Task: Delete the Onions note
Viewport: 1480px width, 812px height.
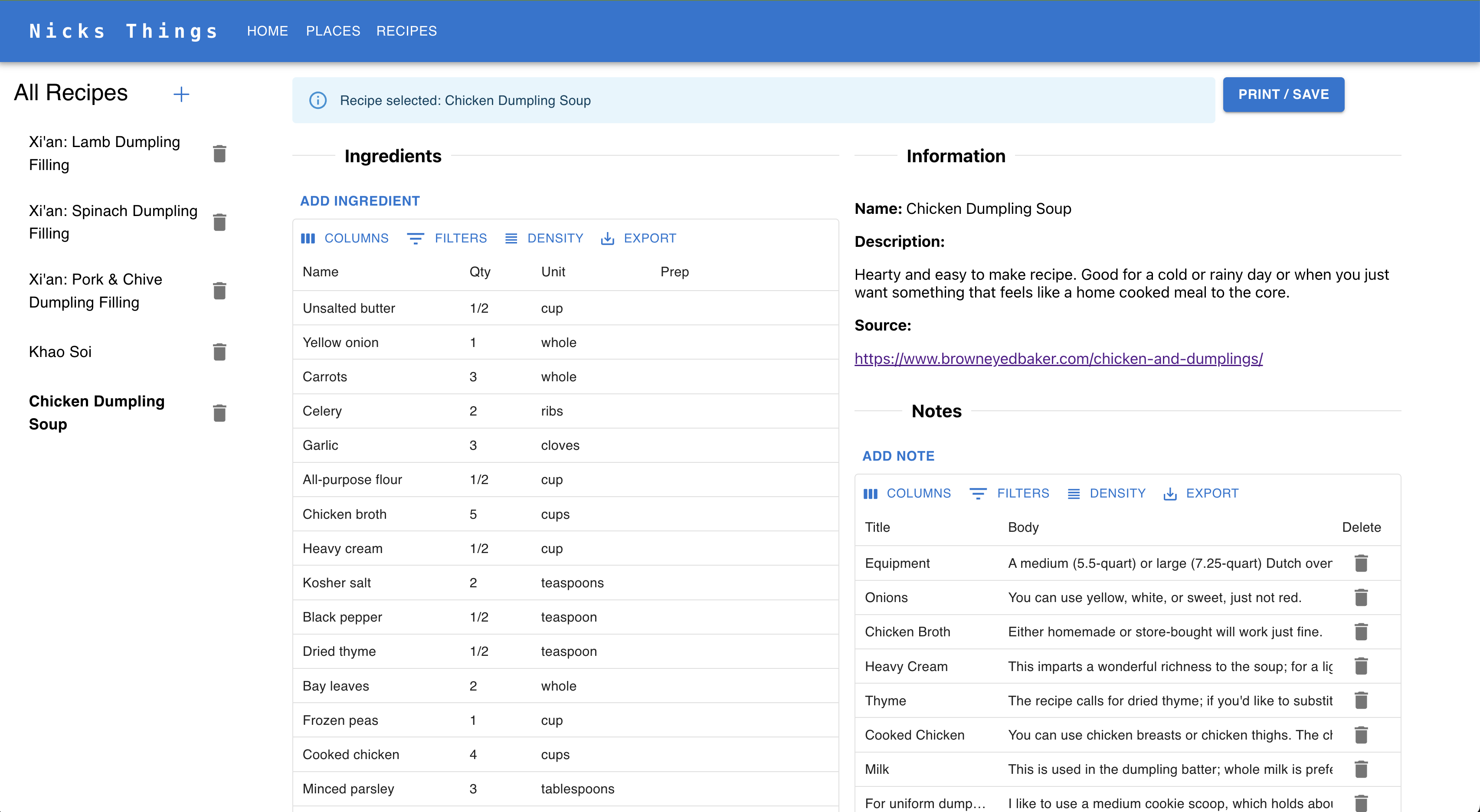Action: click(x=1360, y=598)
